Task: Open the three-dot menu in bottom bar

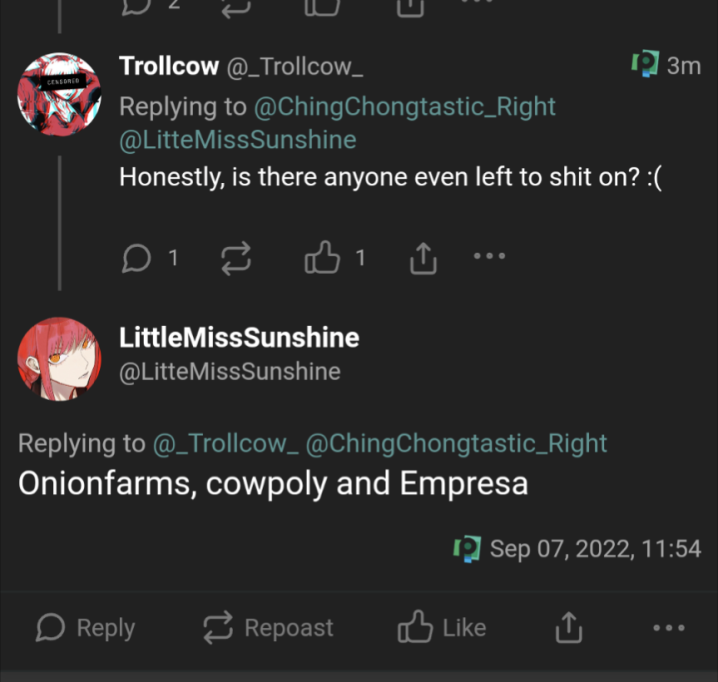Action: [669, 627]
